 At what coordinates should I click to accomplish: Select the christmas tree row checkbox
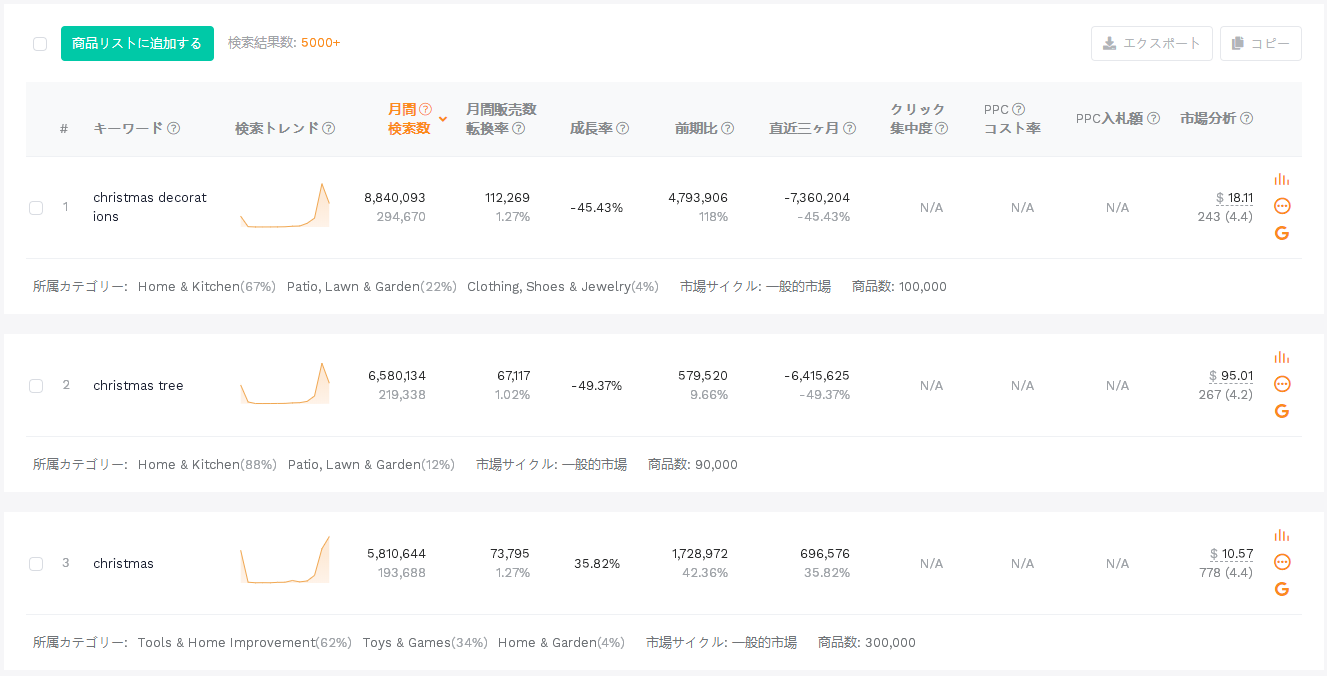click(36, 386)
